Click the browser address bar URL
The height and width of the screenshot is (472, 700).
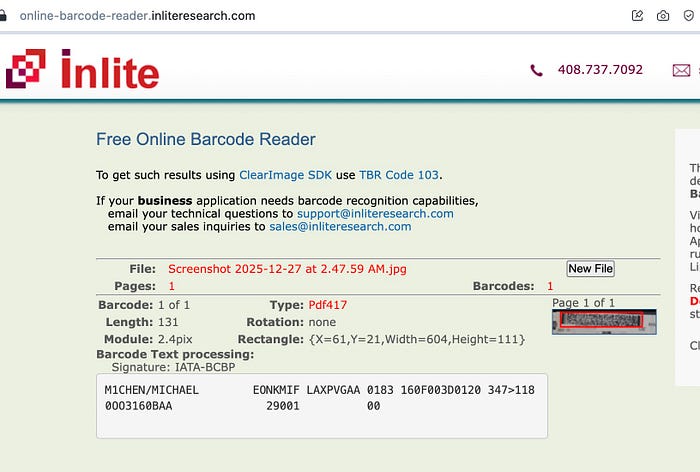pyautogui.click(x=137, y=16)
